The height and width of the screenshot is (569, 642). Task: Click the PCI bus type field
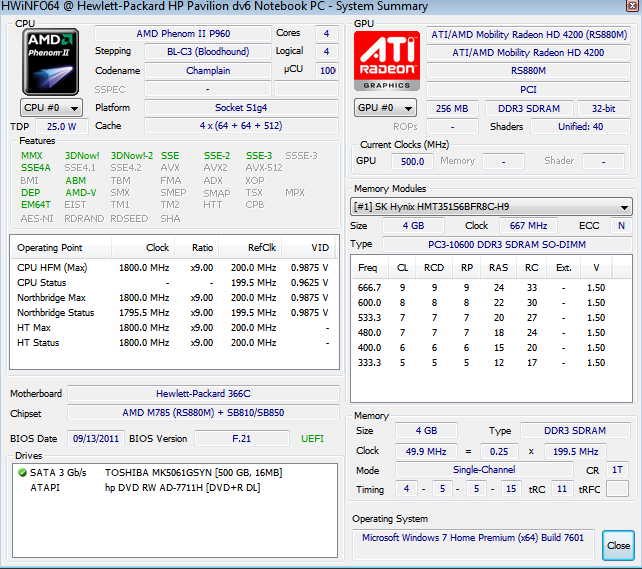tap(529, 90)
